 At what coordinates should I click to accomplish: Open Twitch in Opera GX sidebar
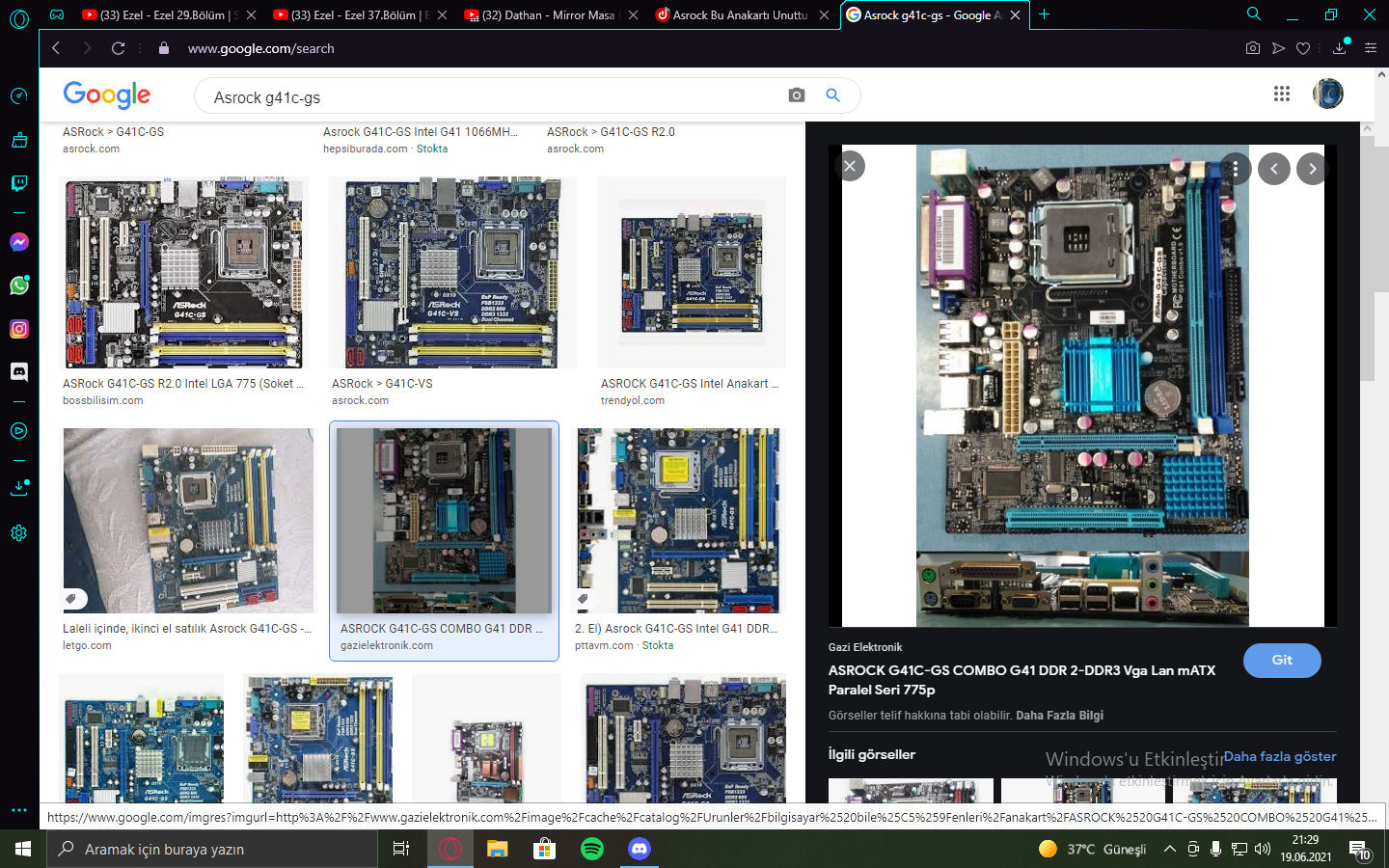[x=18, y=183]
